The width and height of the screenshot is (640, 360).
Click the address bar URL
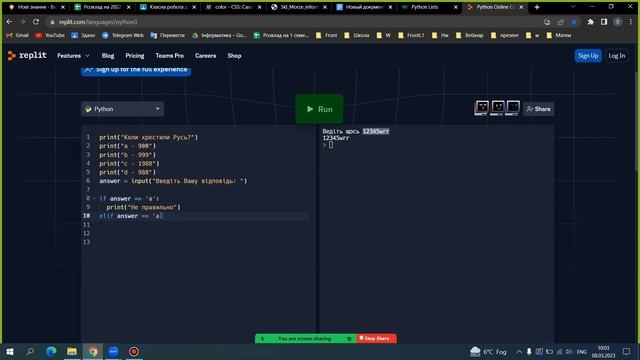click(x=98, y=22)
